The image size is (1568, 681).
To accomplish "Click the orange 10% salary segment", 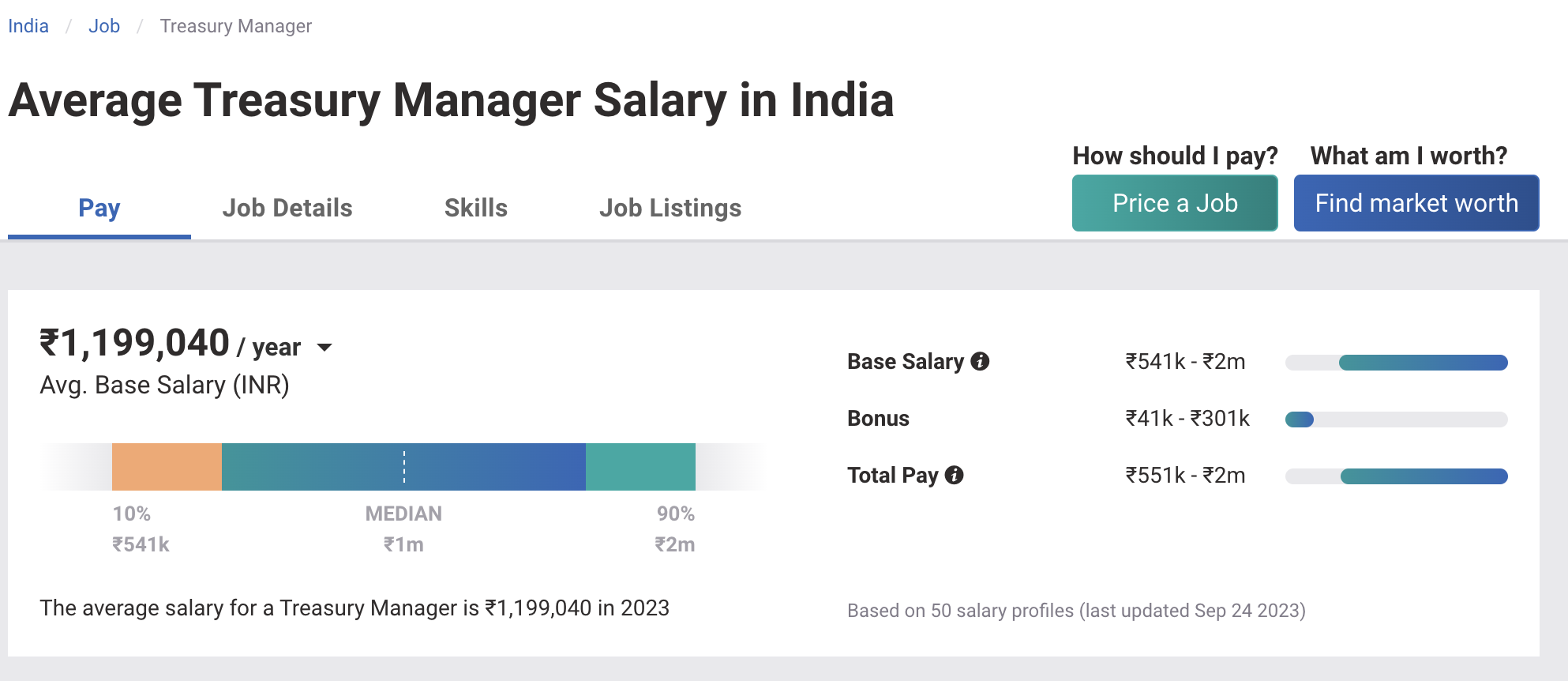I will pyautogui.click(x=167, y=467).
